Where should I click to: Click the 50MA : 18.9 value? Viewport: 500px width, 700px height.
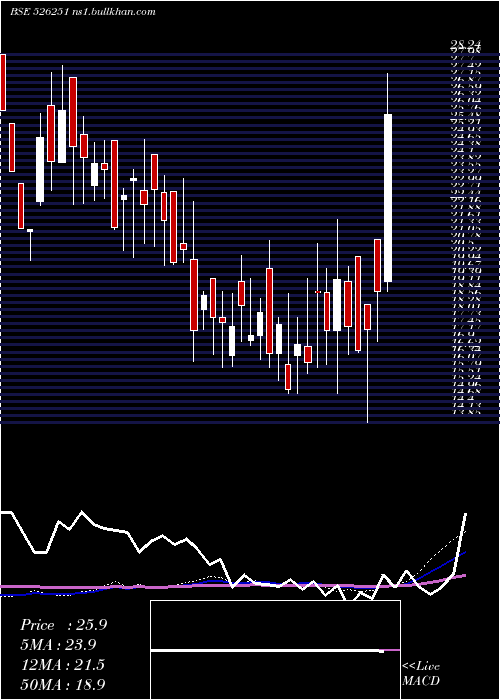pyautogui.click(x=63, y=684)
